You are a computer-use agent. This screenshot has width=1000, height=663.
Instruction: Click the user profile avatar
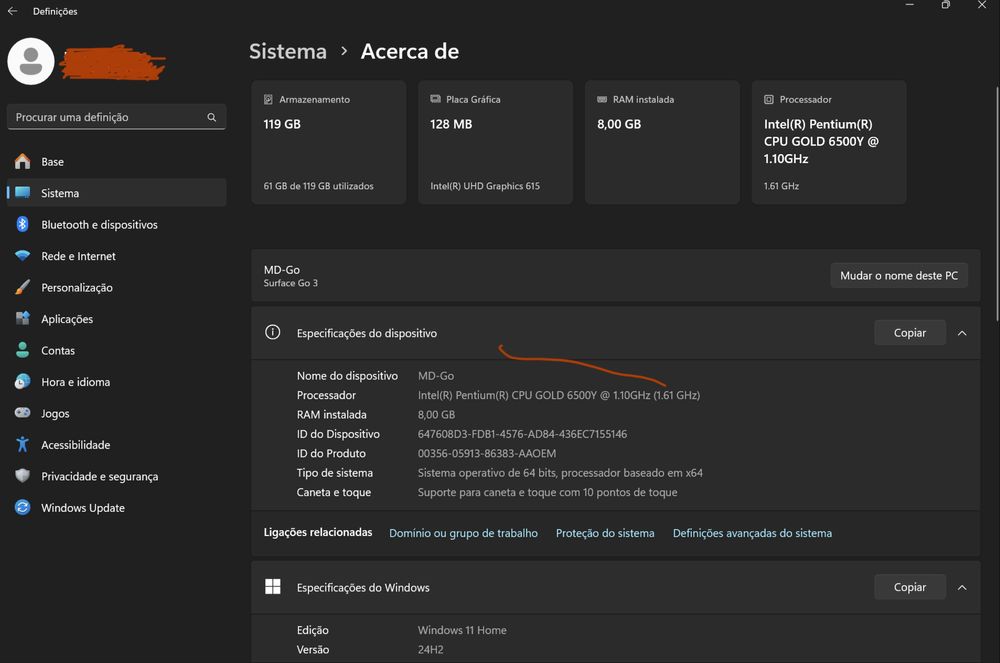(31, 61)
